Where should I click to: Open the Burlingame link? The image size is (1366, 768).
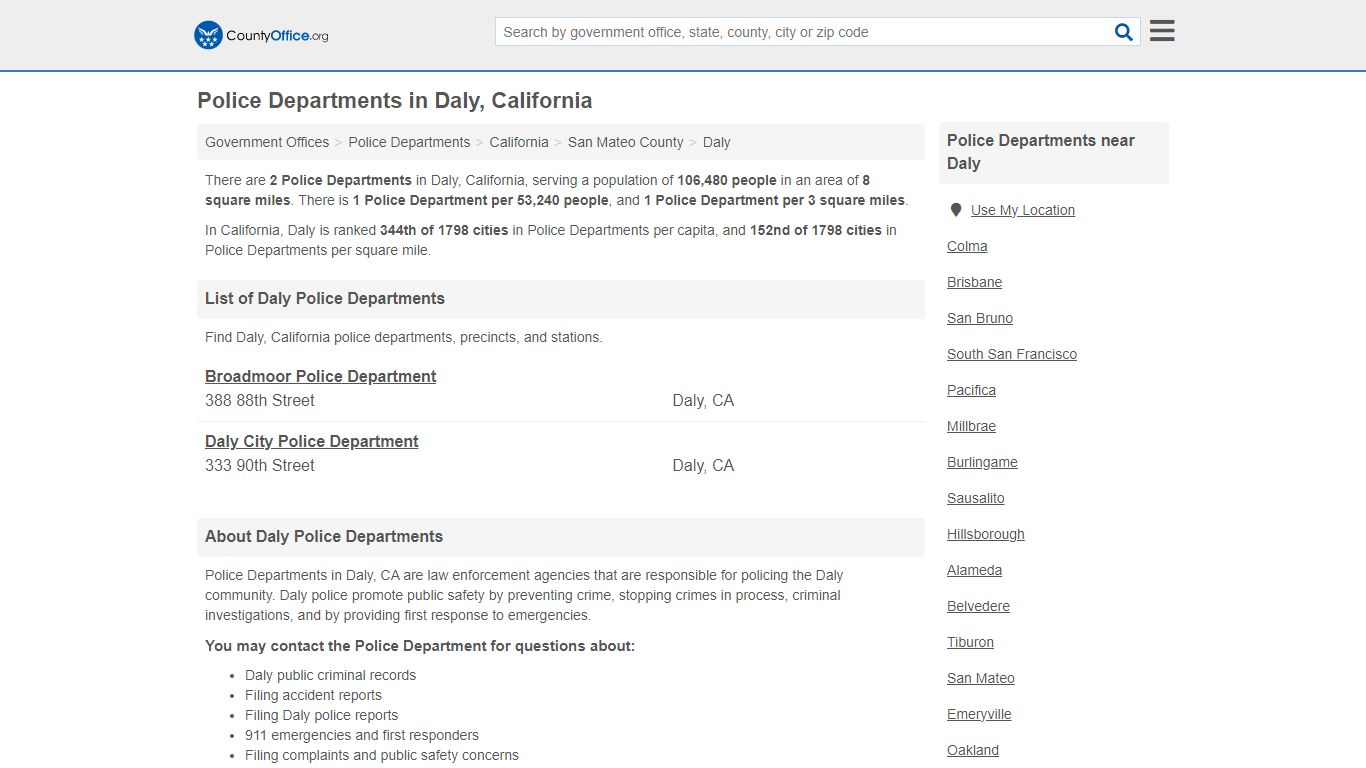tap(983, 462)
